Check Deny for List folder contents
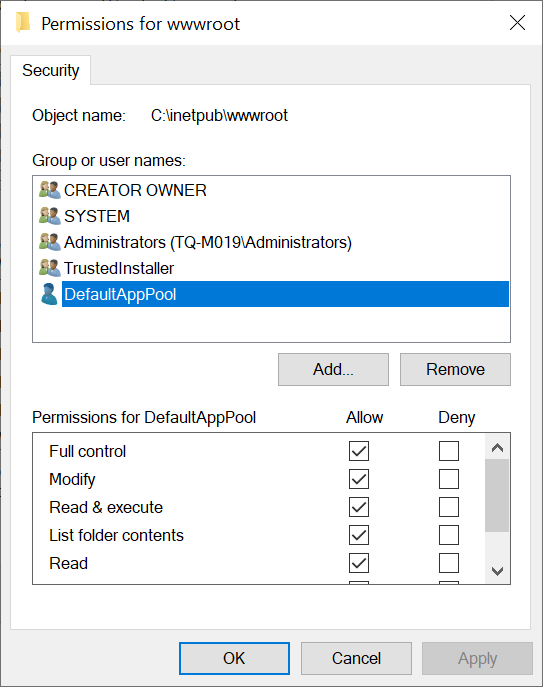Screen dimensions: 543x687 (449, 535)
